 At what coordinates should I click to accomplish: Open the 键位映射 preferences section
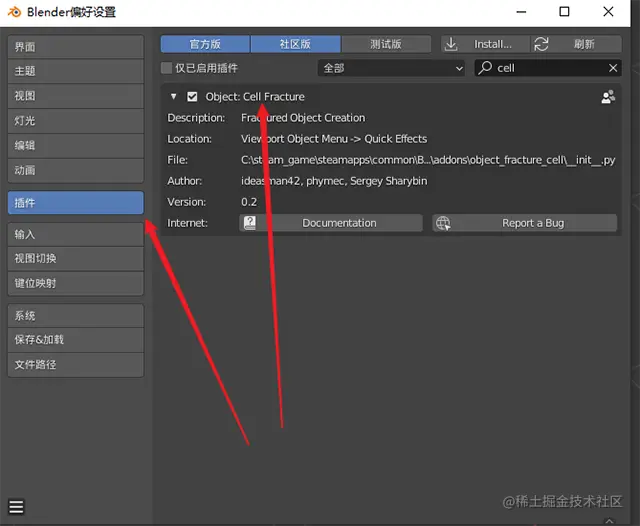point(76,284)
